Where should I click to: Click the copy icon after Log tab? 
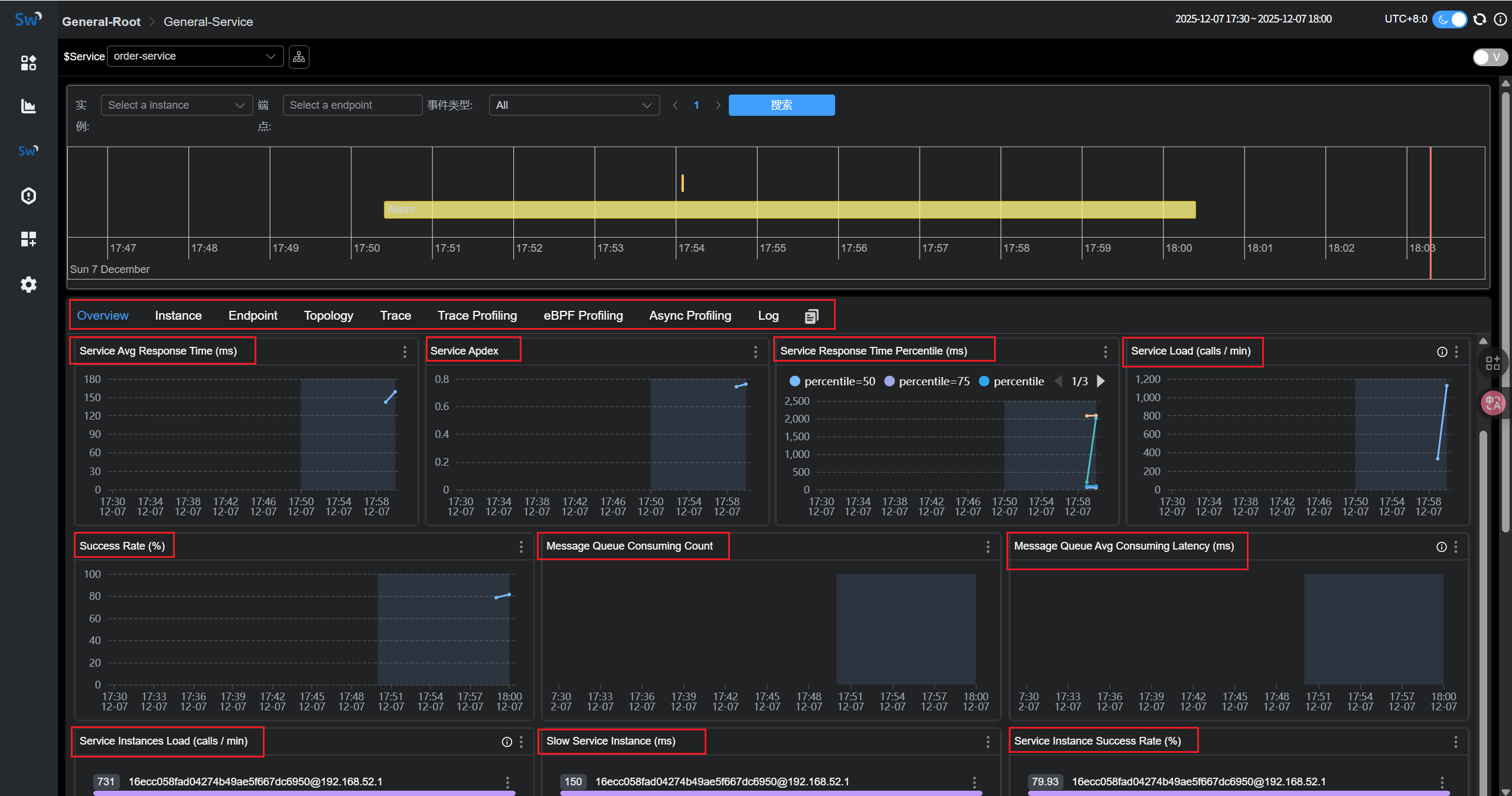pos(812,316)
